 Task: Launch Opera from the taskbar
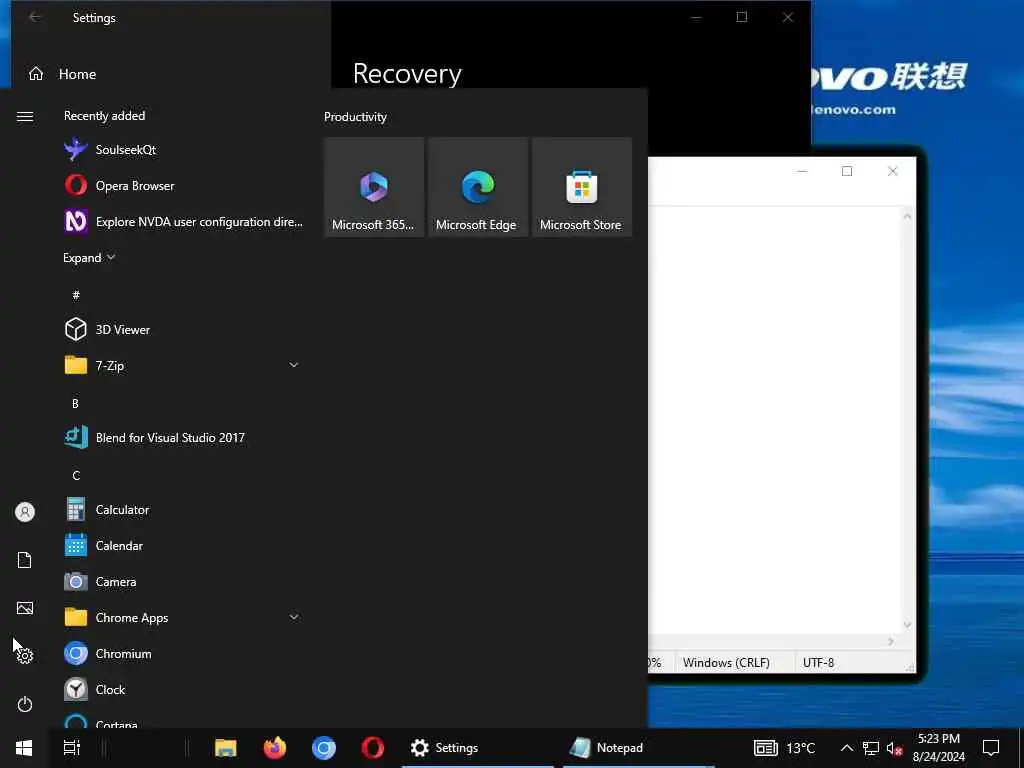pos(372,748)
